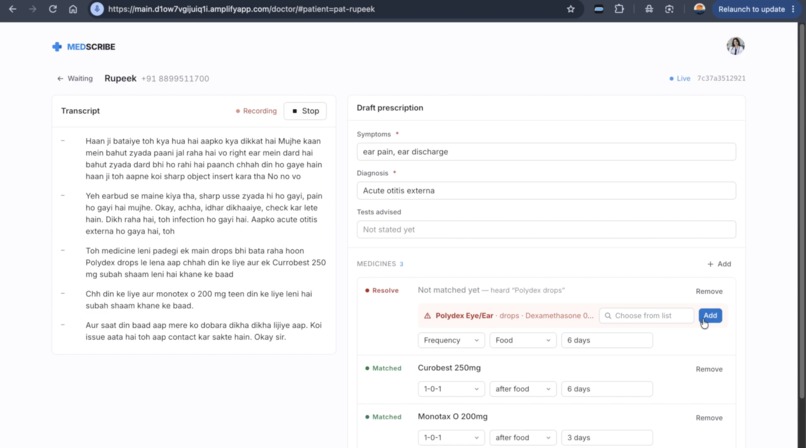Edit the 3 days duration for Monotax O
Screen dimensions: 806x448
pyautogui.click(x=607, y=438)
